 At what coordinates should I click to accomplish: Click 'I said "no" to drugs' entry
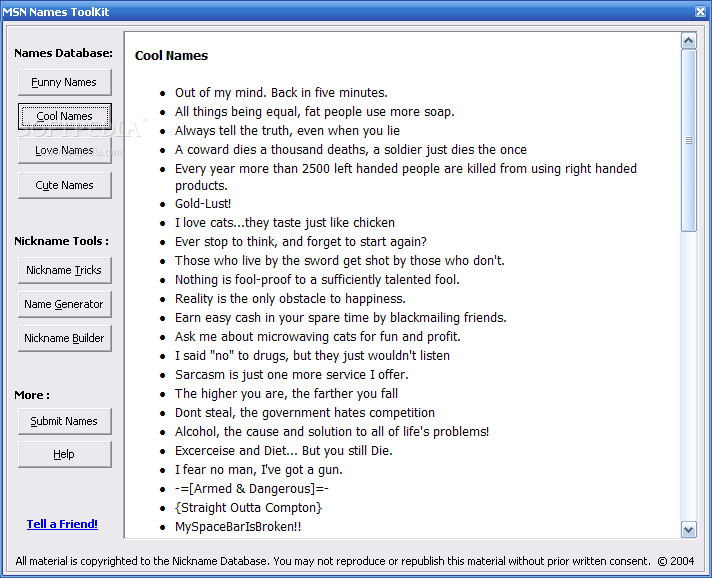[312, 356]
